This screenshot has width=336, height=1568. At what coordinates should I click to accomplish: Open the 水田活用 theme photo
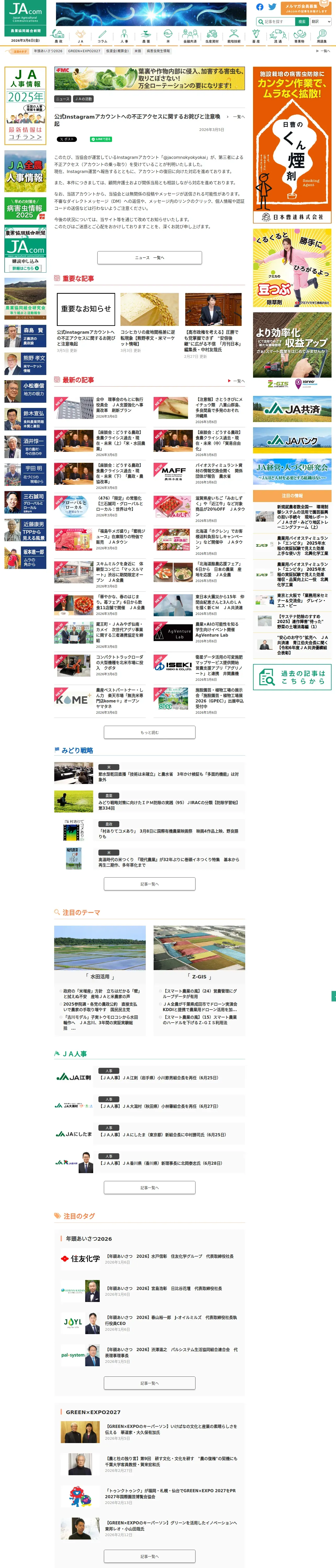[x=100, y=948]
